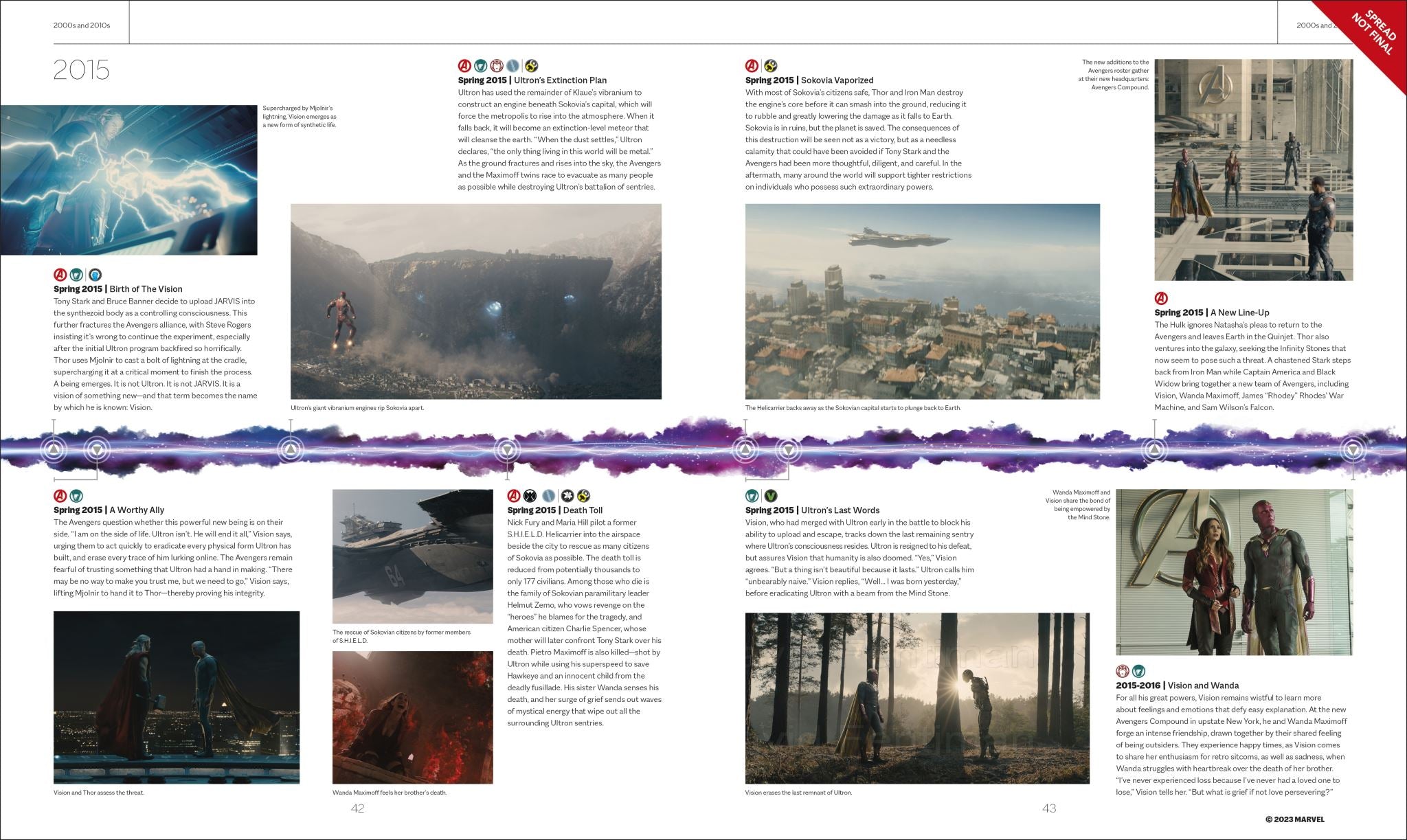Click the teal icon above Ultron's Last Words
The width and height of the screenshot is (1407, 840).
(x=752, y=496)
